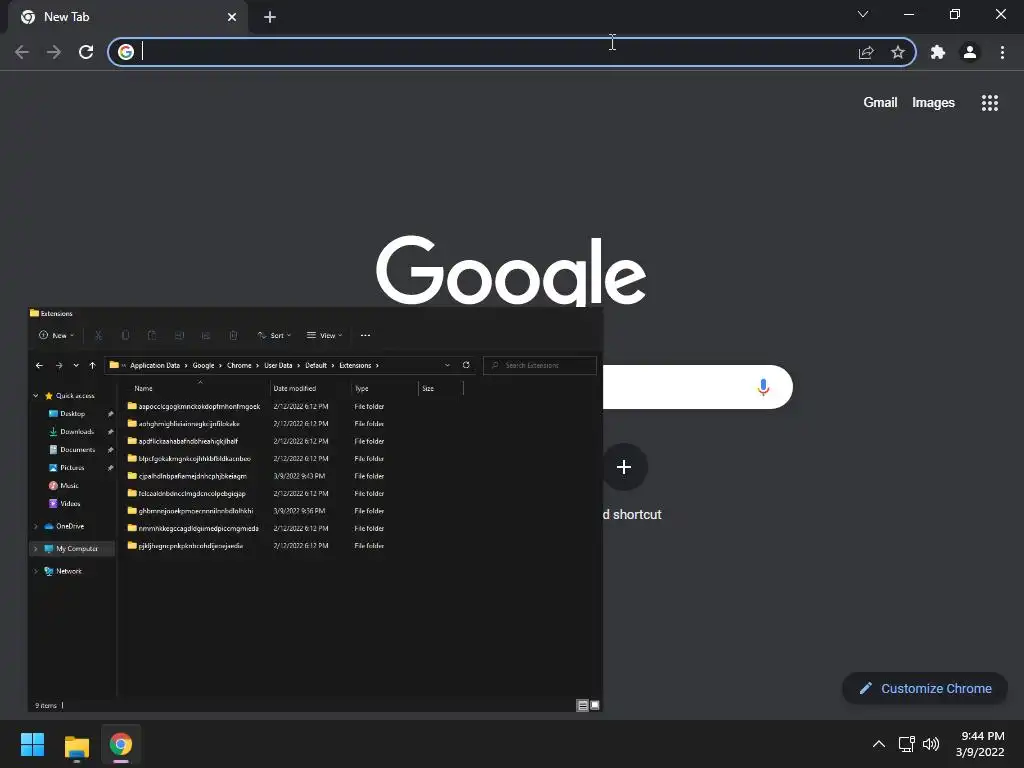Select the New Tab tab

[127, 17]
